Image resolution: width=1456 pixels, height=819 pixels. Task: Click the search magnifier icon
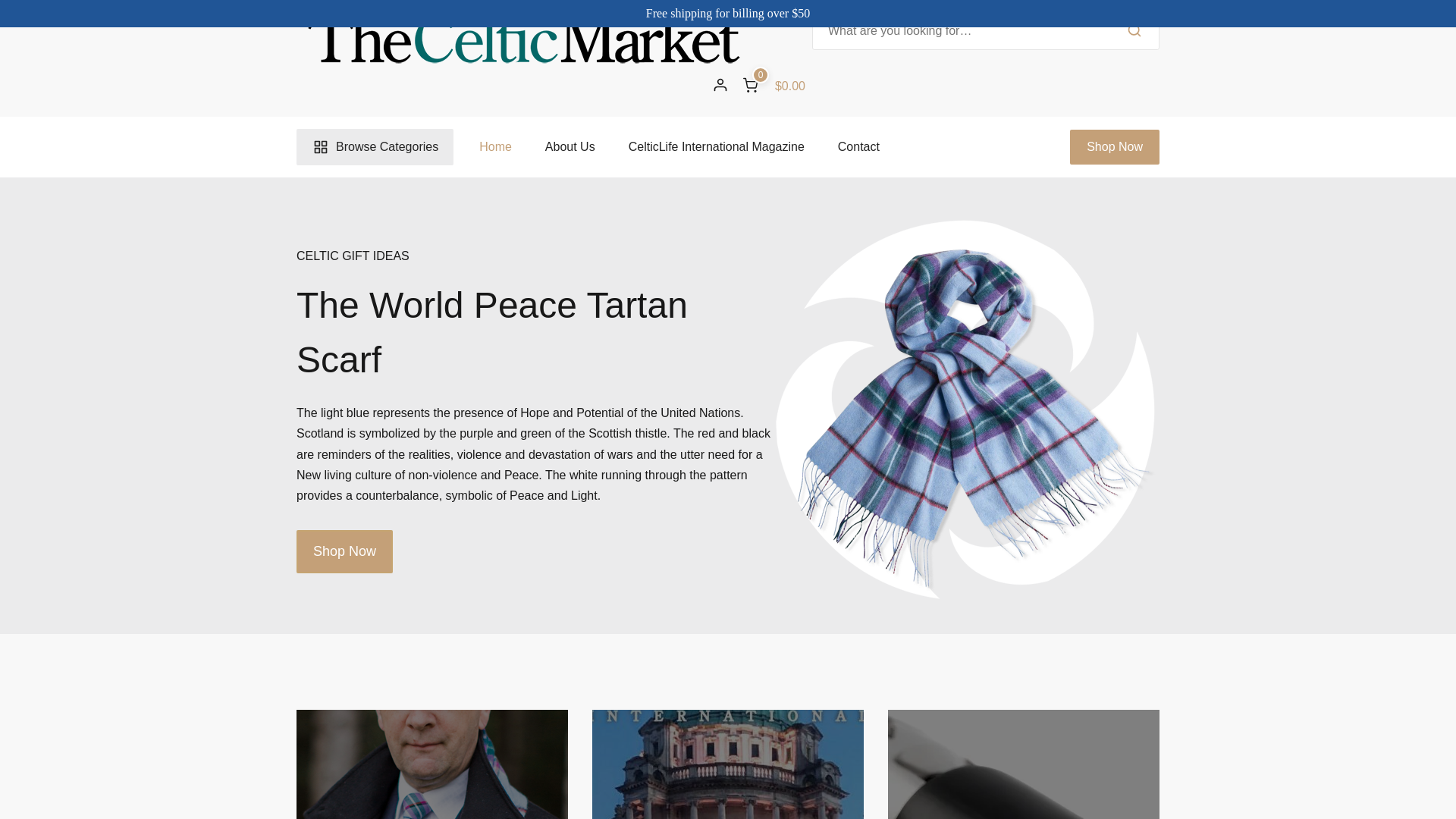click(x=1134, y=32)
